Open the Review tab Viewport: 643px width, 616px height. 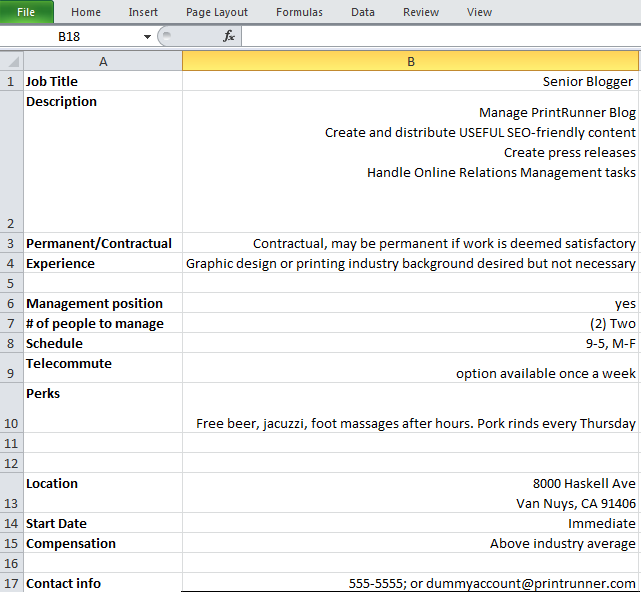(x=421, y=12)
